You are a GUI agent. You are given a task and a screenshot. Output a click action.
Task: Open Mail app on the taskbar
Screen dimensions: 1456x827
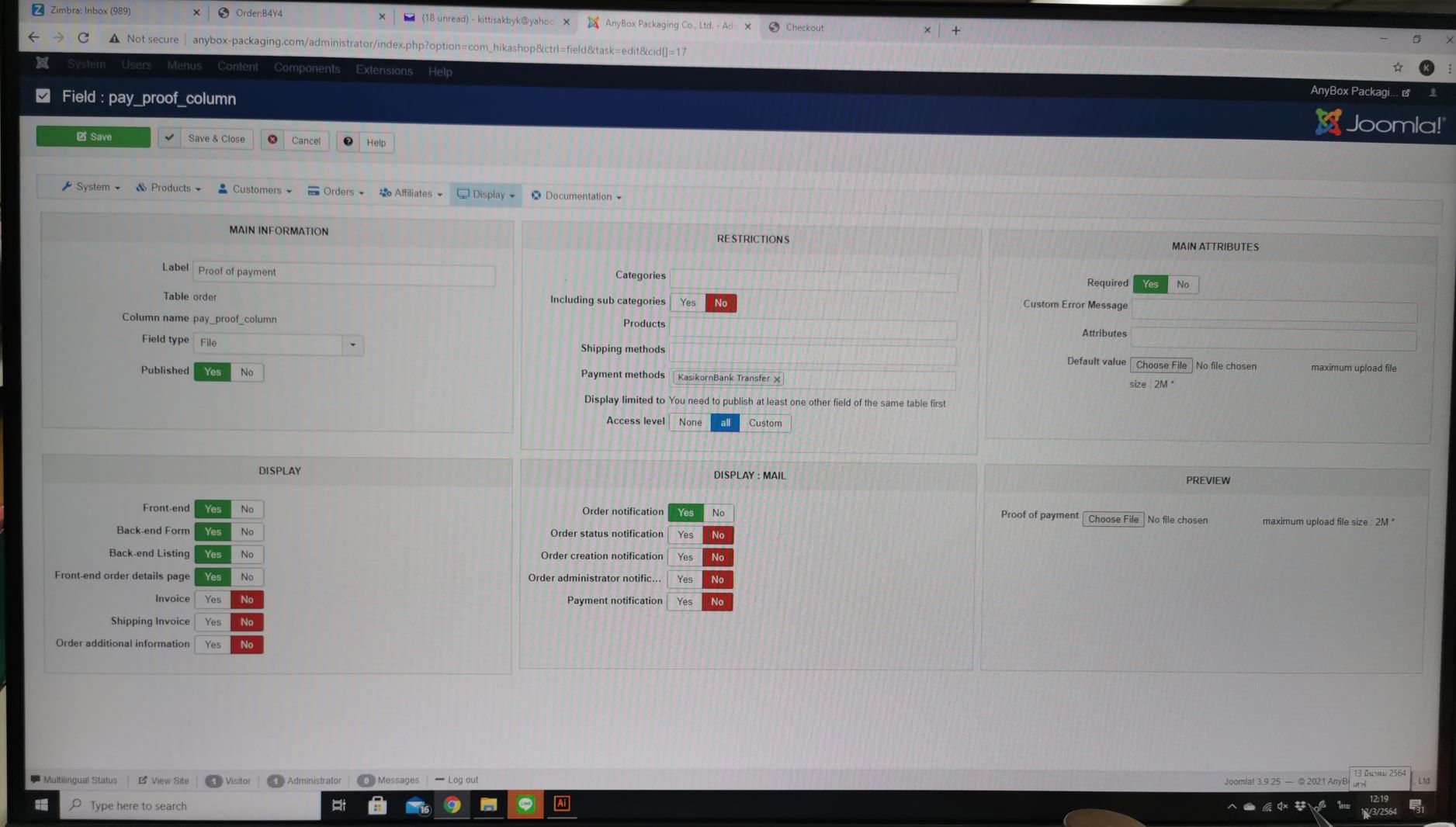[416, 805]
